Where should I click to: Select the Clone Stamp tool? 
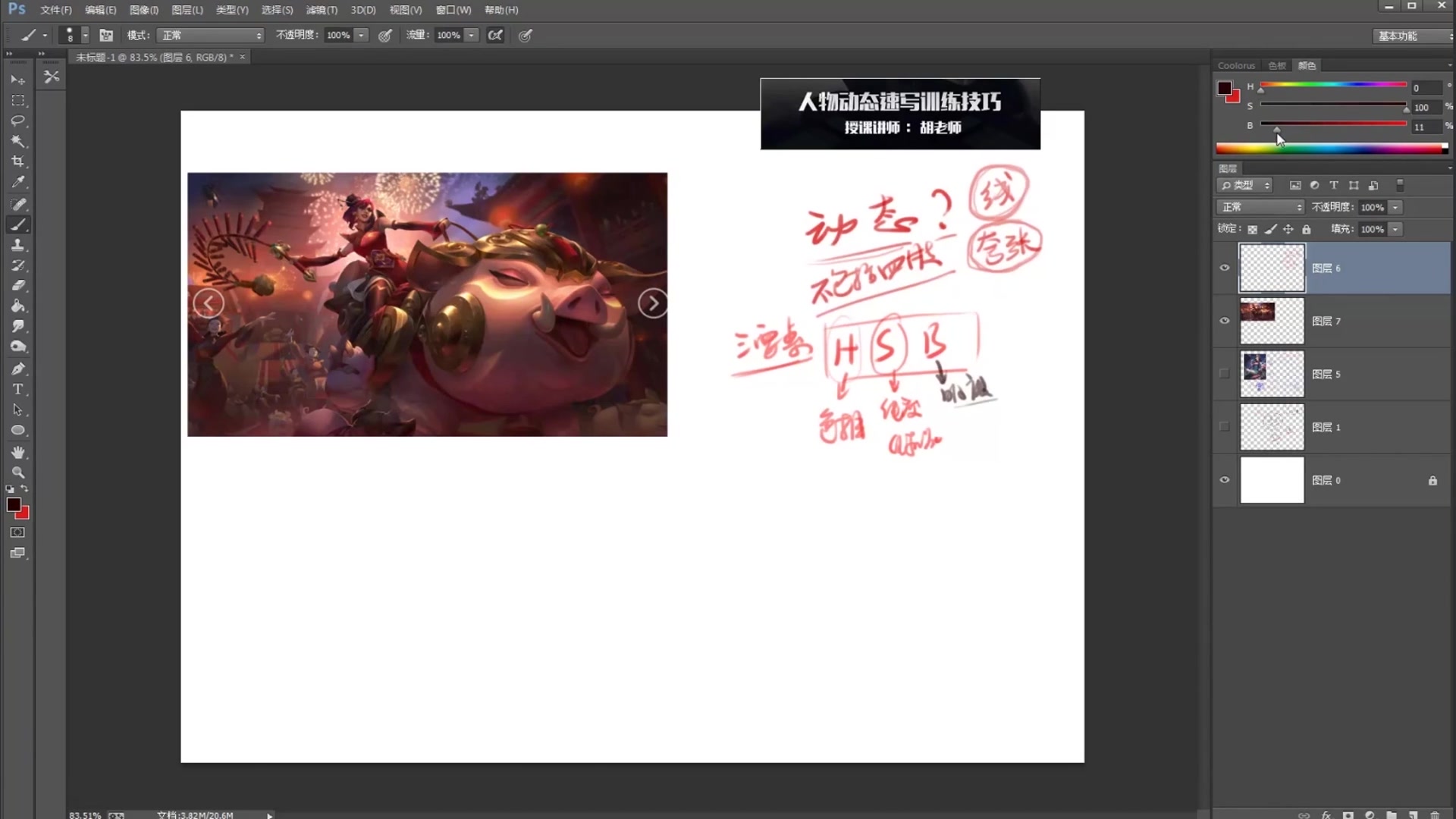(x=17, y=245)
